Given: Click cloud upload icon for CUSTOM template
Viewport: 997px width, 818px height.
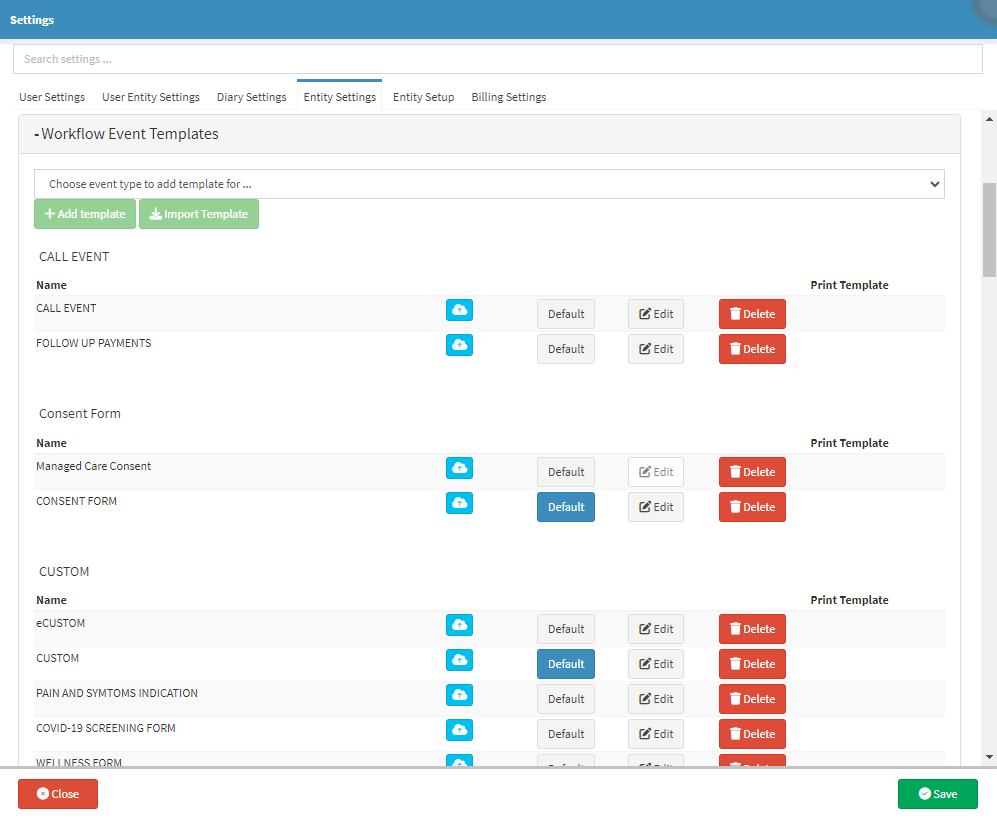Looking at the screenshot, I should tap(459, 660).
